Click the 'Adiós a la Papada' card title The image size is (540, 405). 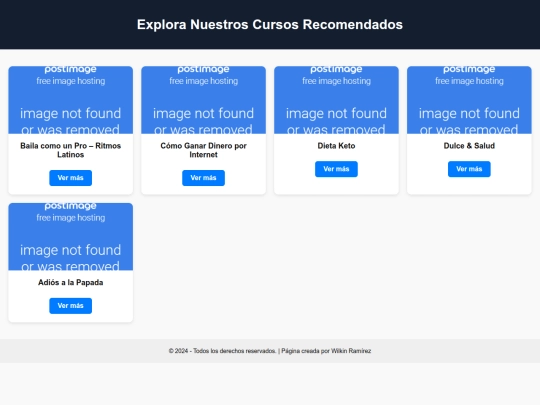71,282
